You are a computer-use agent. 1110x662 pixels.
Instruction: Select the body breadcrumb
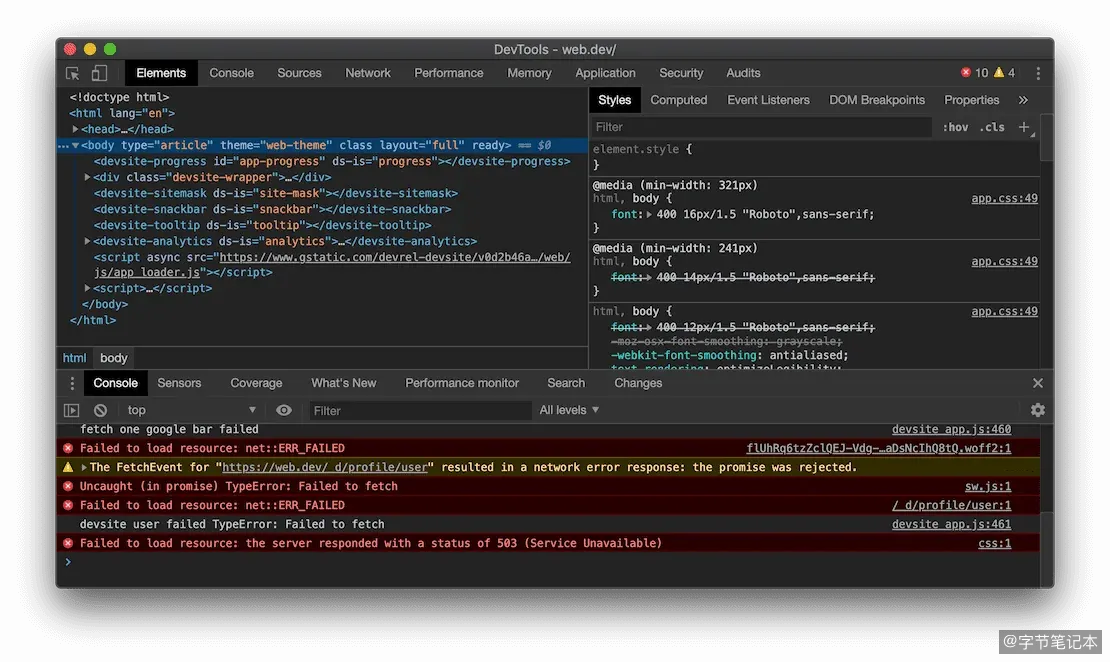113,358
